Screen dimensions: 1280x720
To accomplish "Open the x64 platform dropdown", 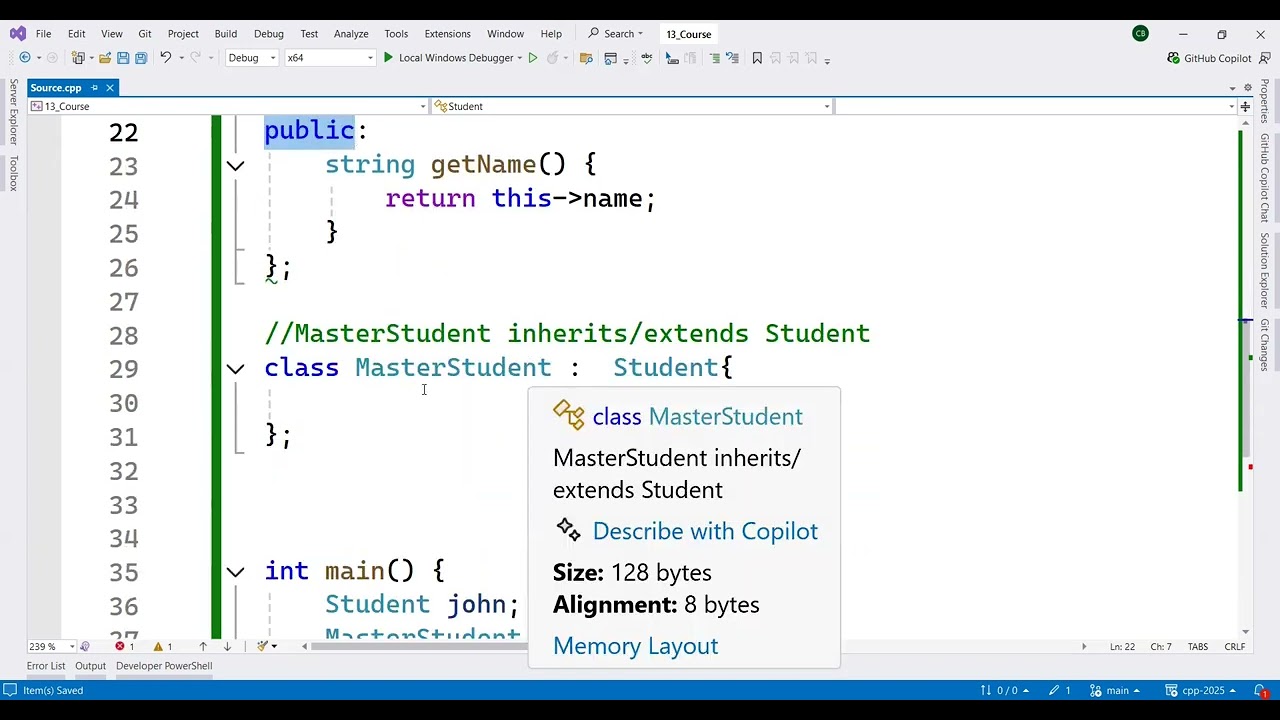I will 330,58.
